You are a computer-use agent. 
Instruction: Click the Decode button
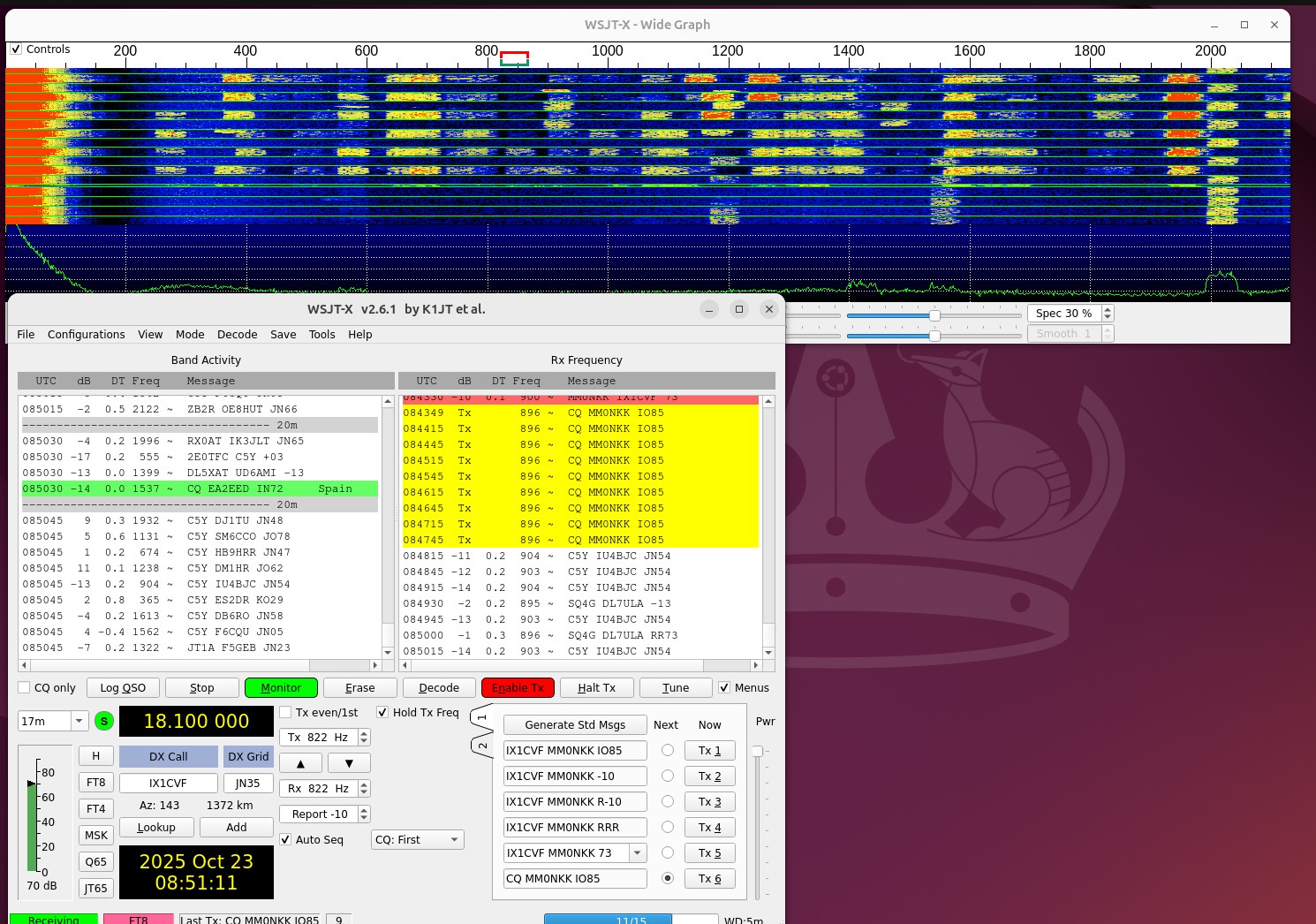click(439, 688)
